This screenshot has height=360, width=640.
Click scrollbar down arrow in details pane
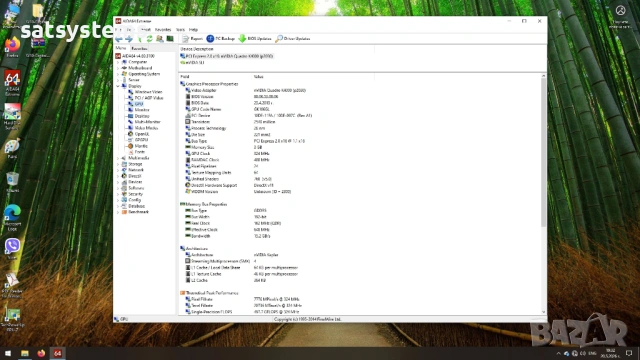pos(543,312)
